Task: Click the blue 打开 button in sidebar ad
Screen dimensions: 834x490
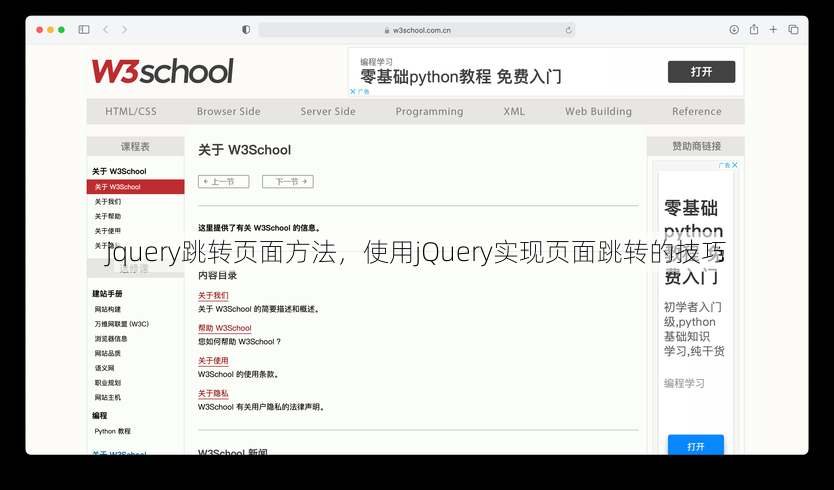Action: [x=696, y=446]
